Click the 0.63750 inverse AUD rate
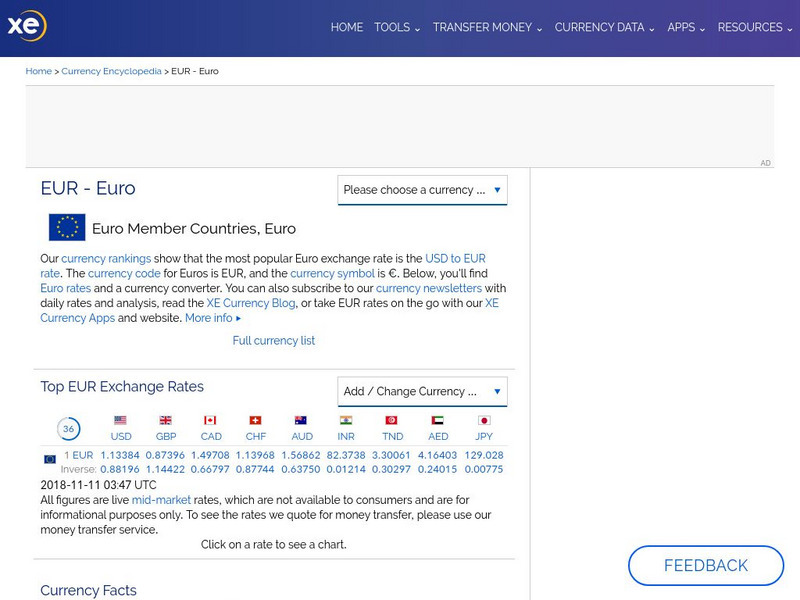This screenshot has width=800, height=600. click(x=301, y=469)
